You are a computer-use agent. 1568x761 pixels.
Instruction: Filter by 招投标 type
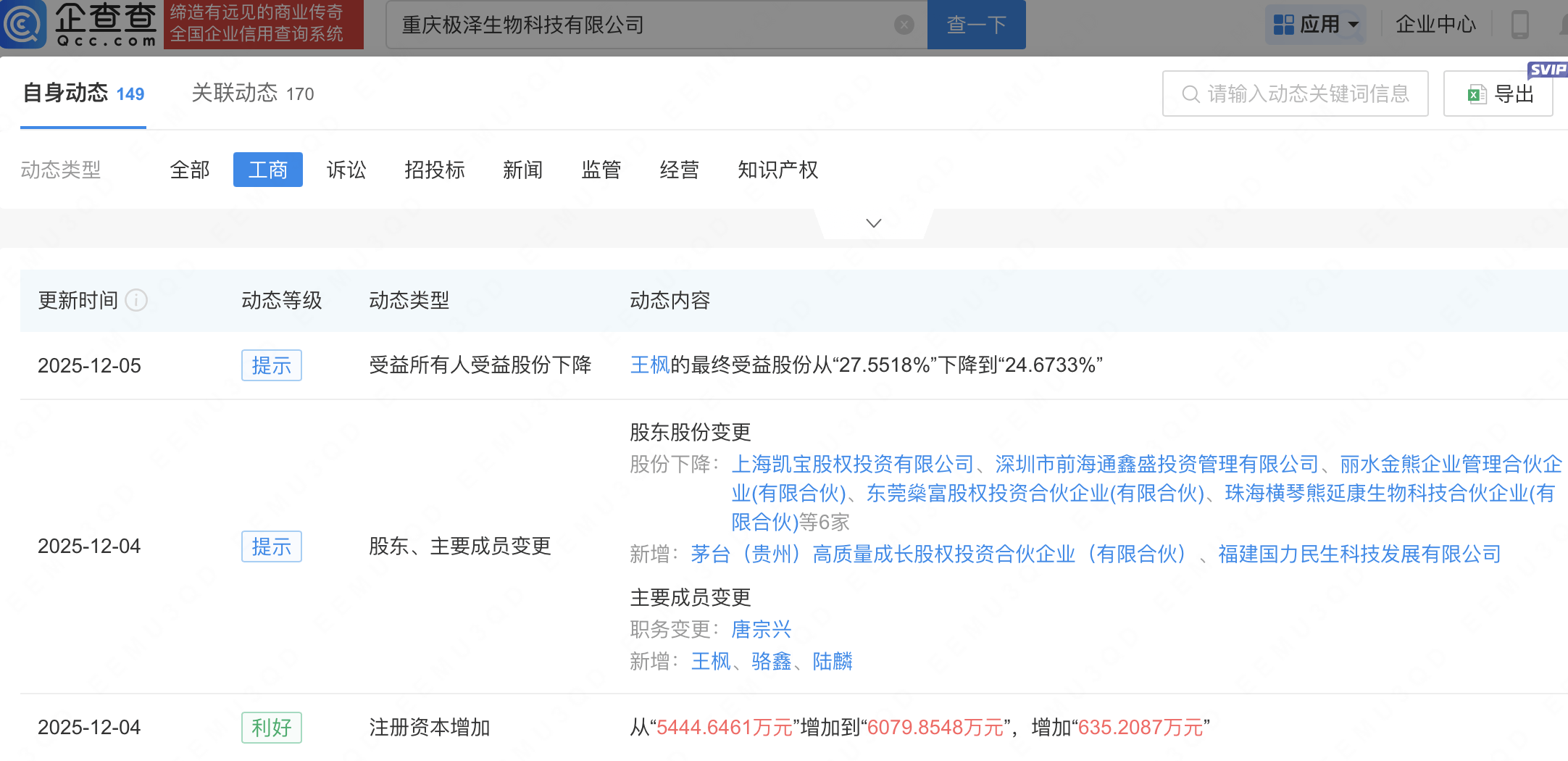click(x=435, y=170)
